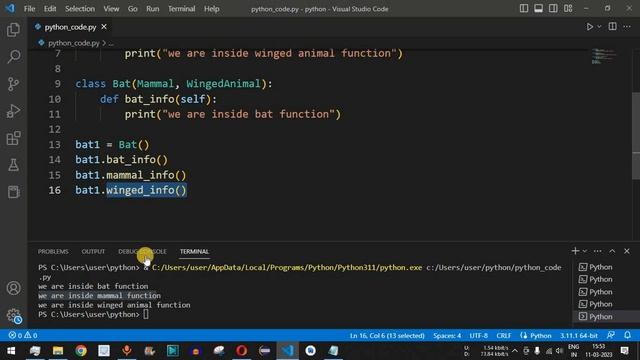Switch to the TERMINAL panel tab

coord(194,251)
